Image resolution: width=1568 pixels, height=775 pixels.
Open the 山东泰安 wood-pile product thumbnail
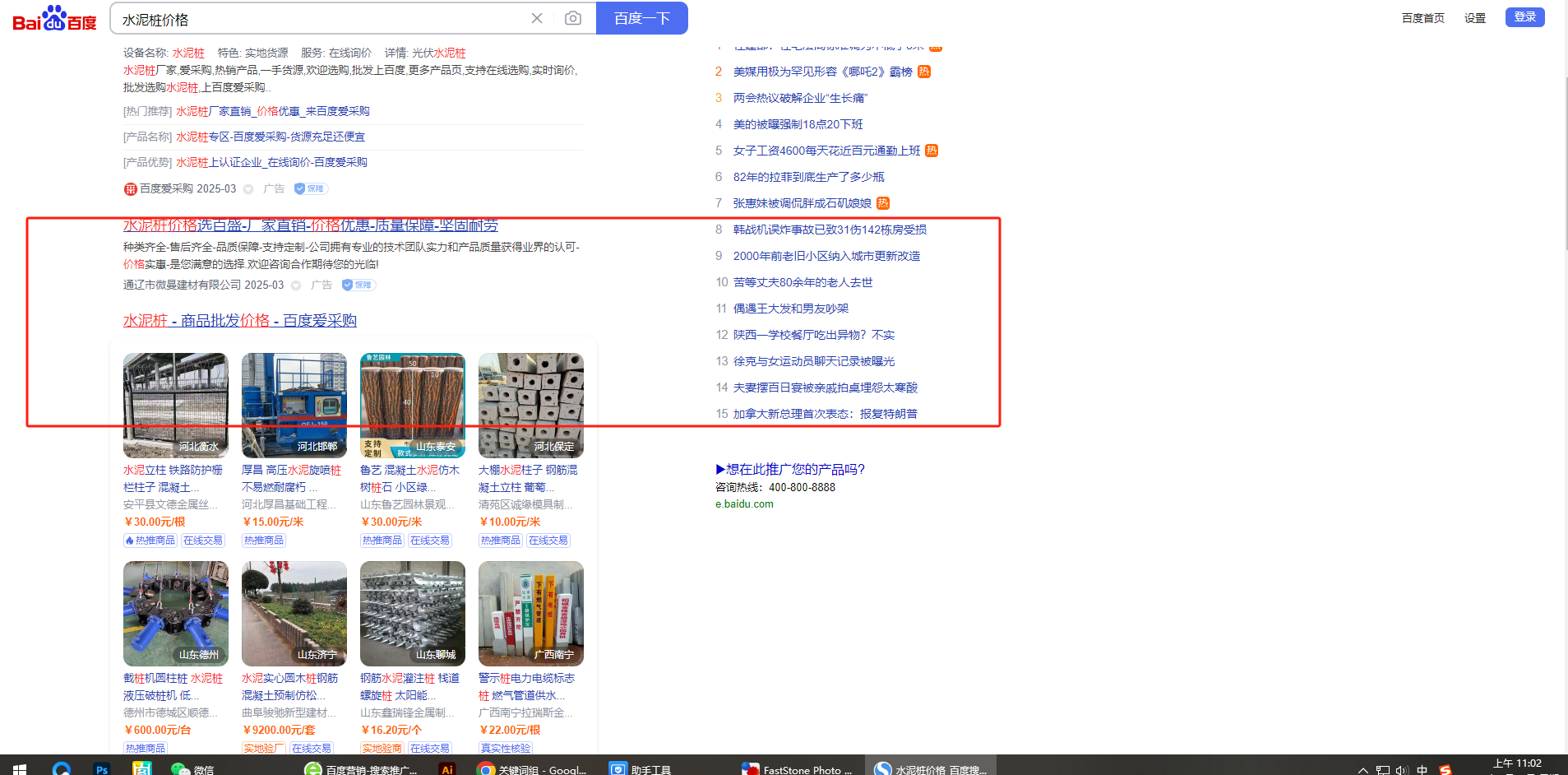click(x=413, y=406)
